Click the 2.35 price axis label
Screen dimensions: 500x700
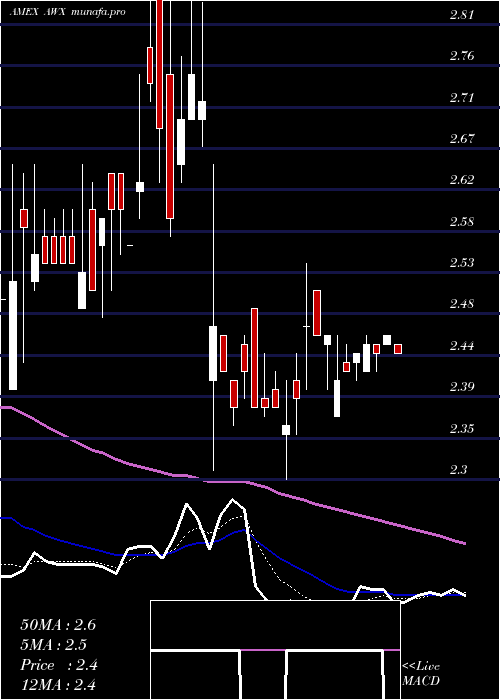click(462, 429)
